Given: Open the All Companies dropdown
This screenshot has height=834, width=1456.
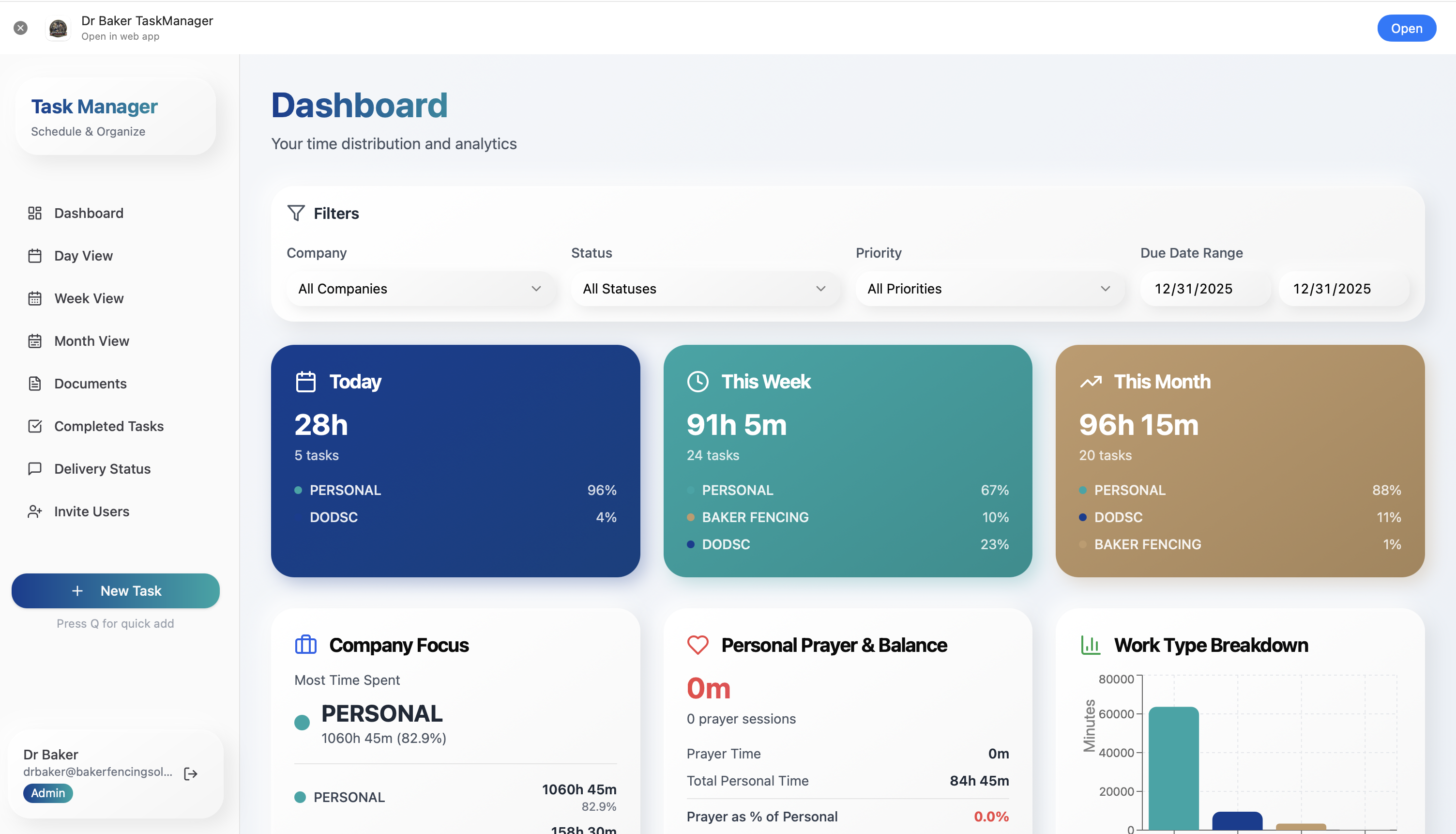Looking at the screenshot, I should (x=421, y=289).
